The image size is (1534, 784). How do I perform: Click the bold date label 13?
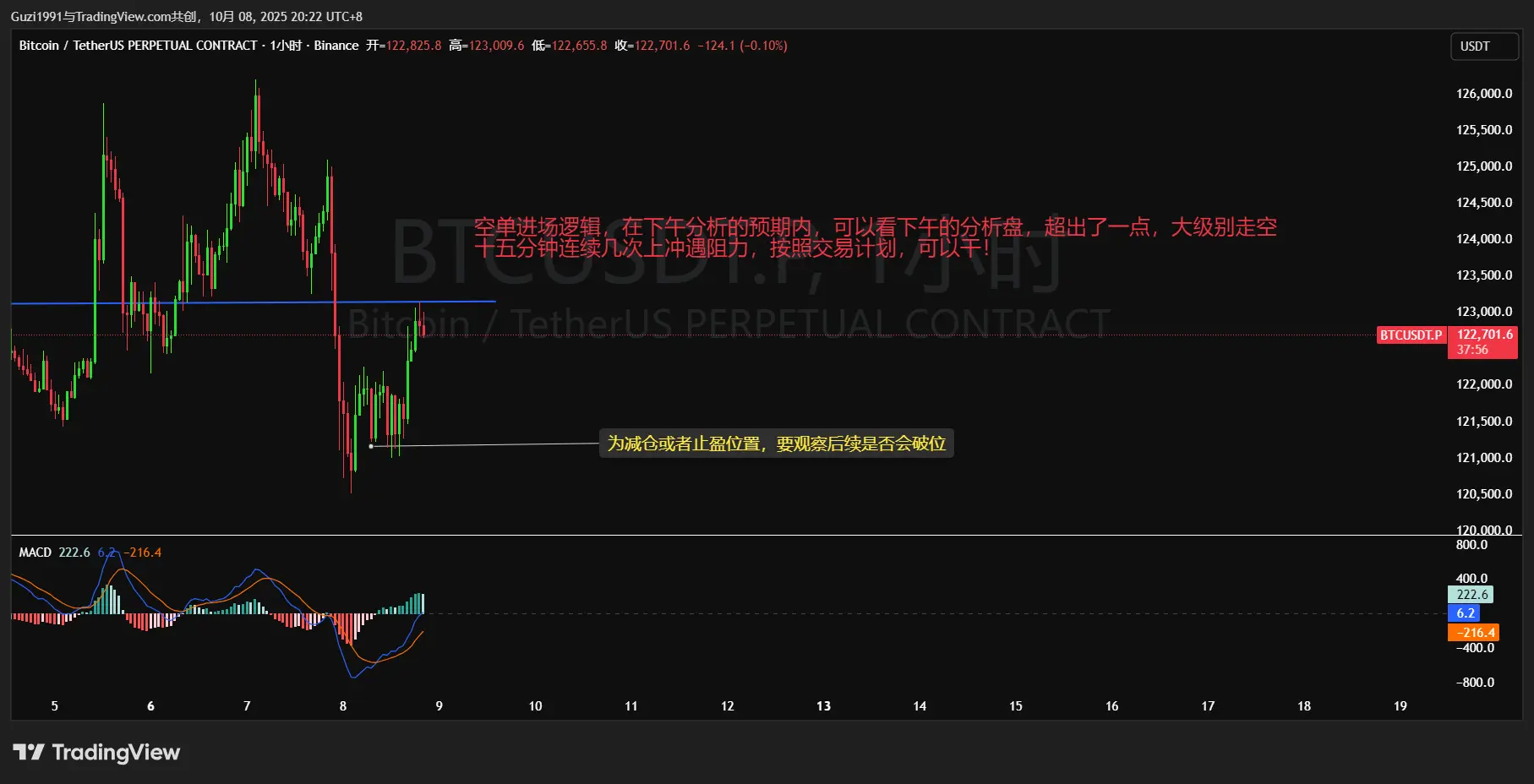[x=823, y=706]
